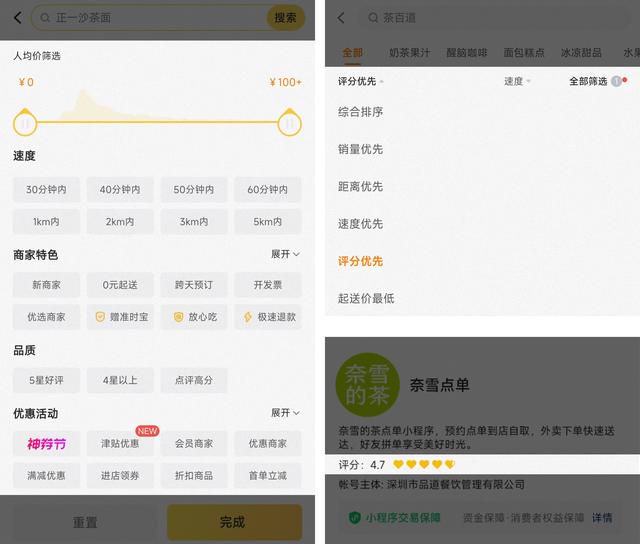Select the 开发票 filter

coord(268,285)
